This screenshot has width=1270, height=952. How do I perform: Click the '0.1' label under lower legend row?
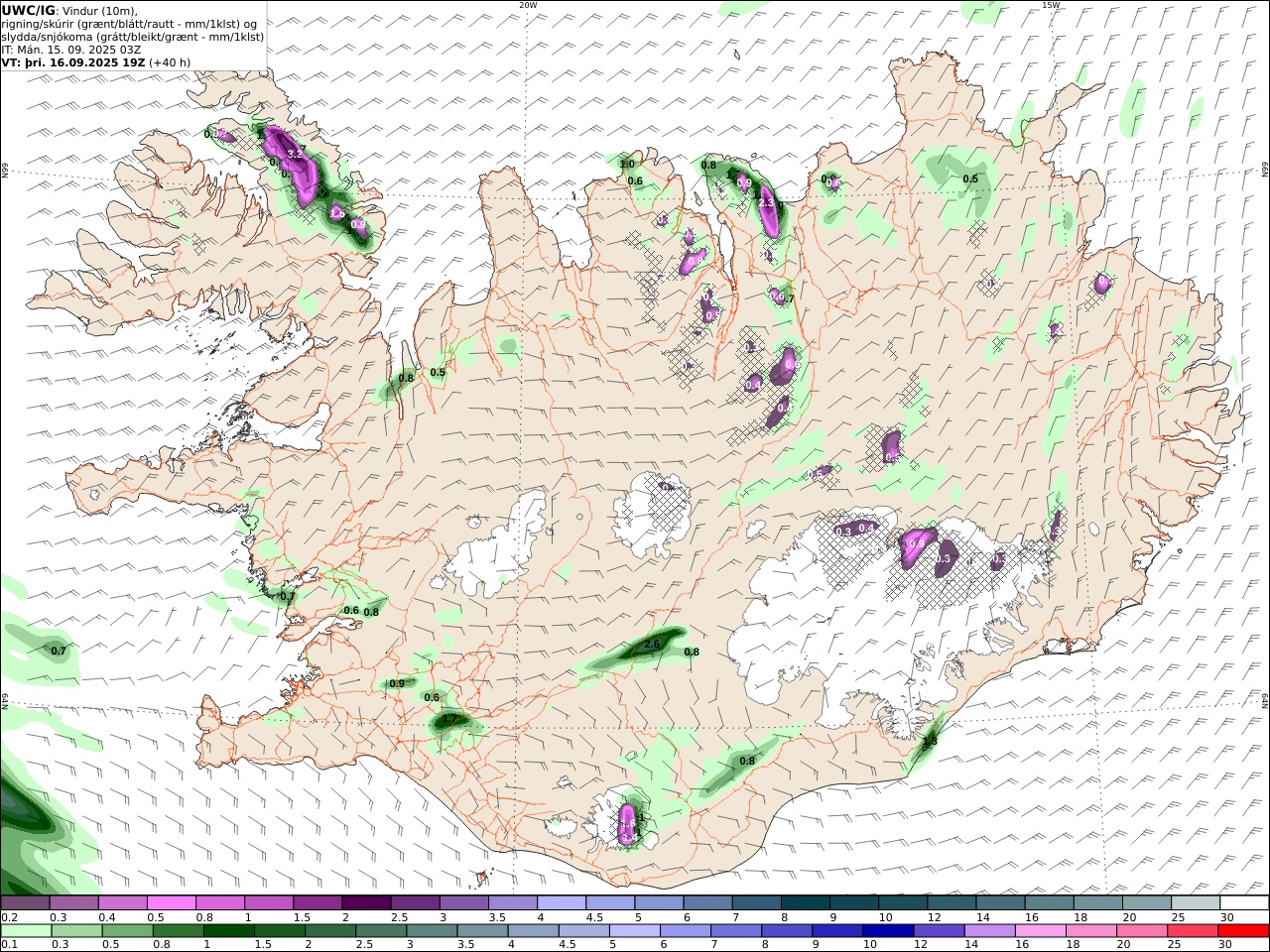7,945
